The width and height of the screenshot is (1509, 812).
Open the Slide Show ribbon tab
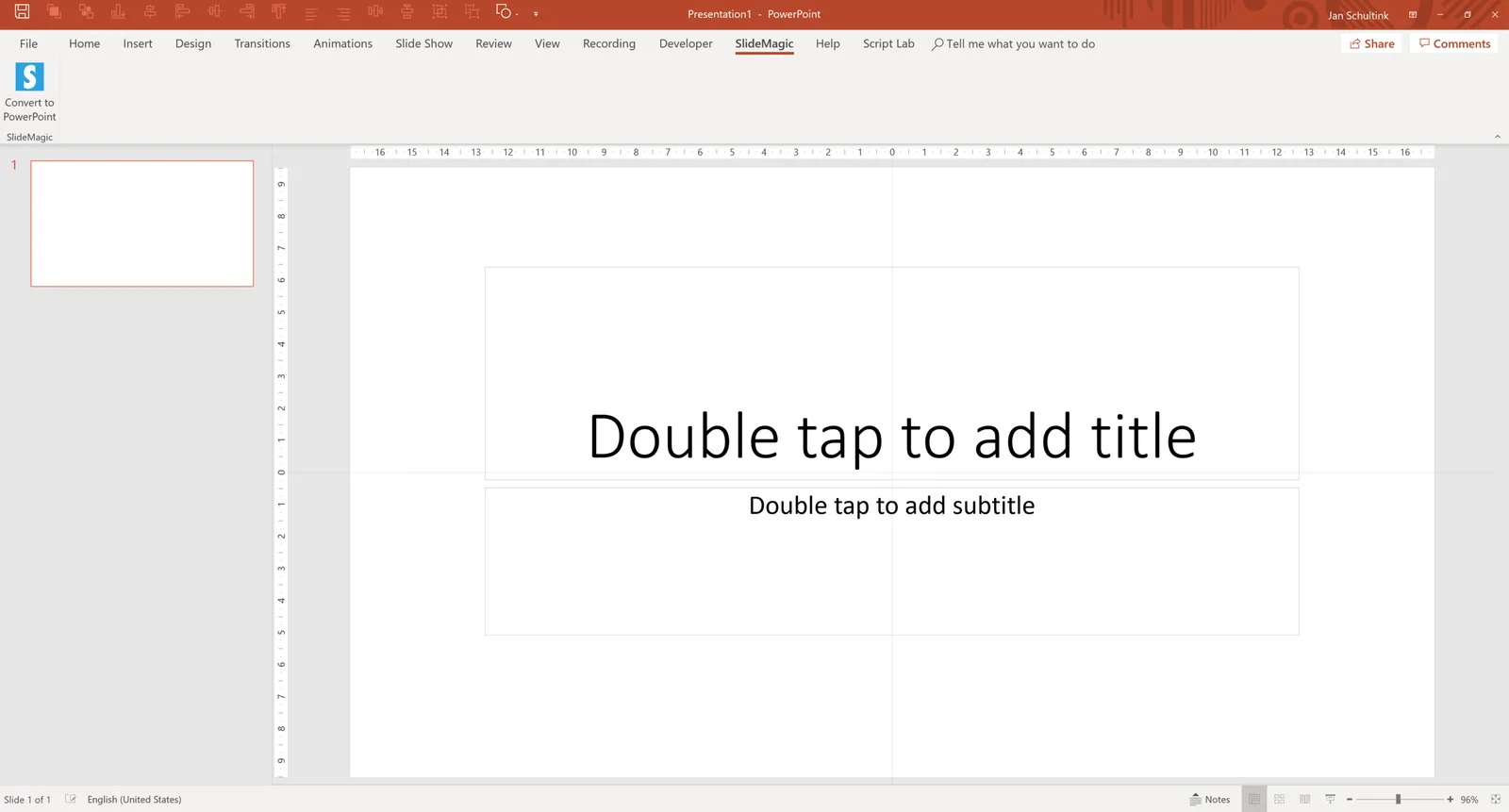424,43
